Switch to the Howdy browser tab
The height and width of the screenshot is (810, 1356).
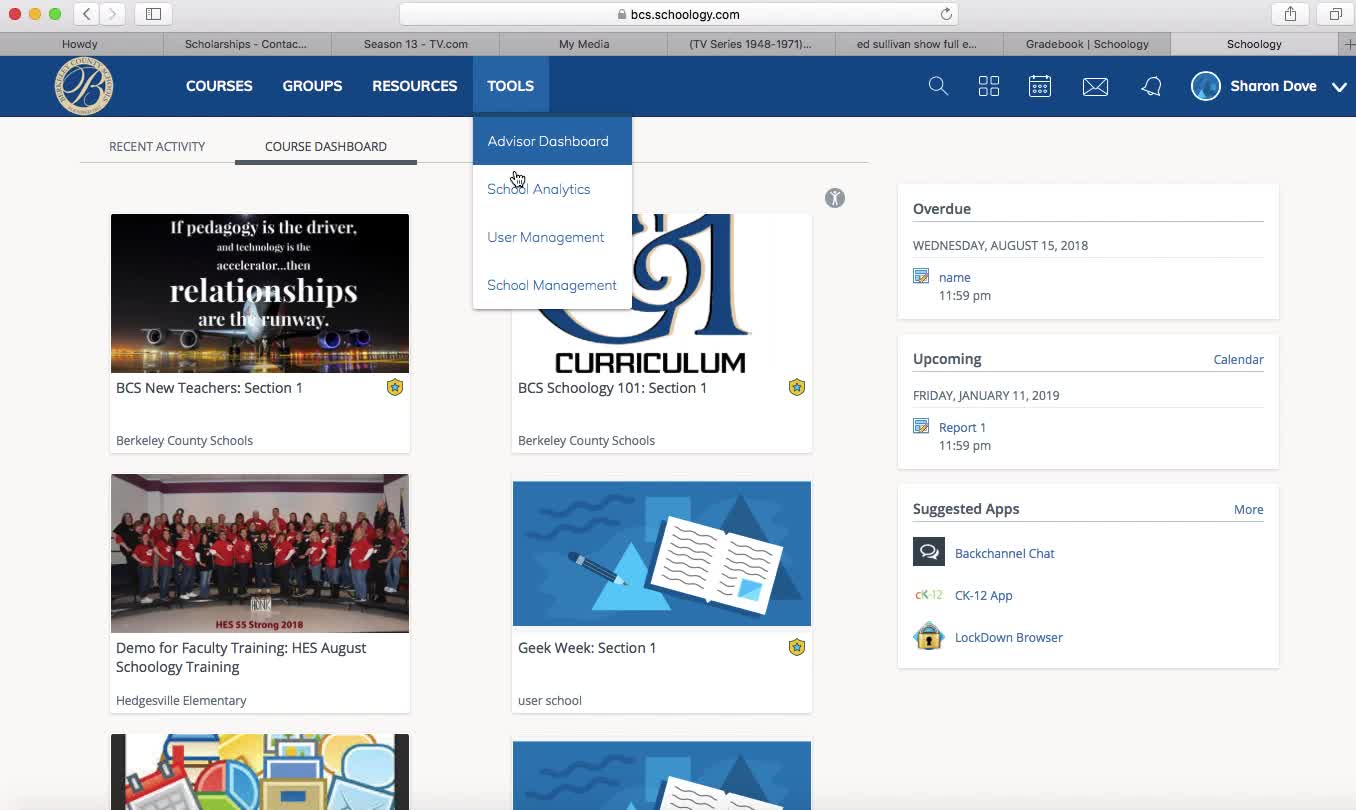(80, 44)
